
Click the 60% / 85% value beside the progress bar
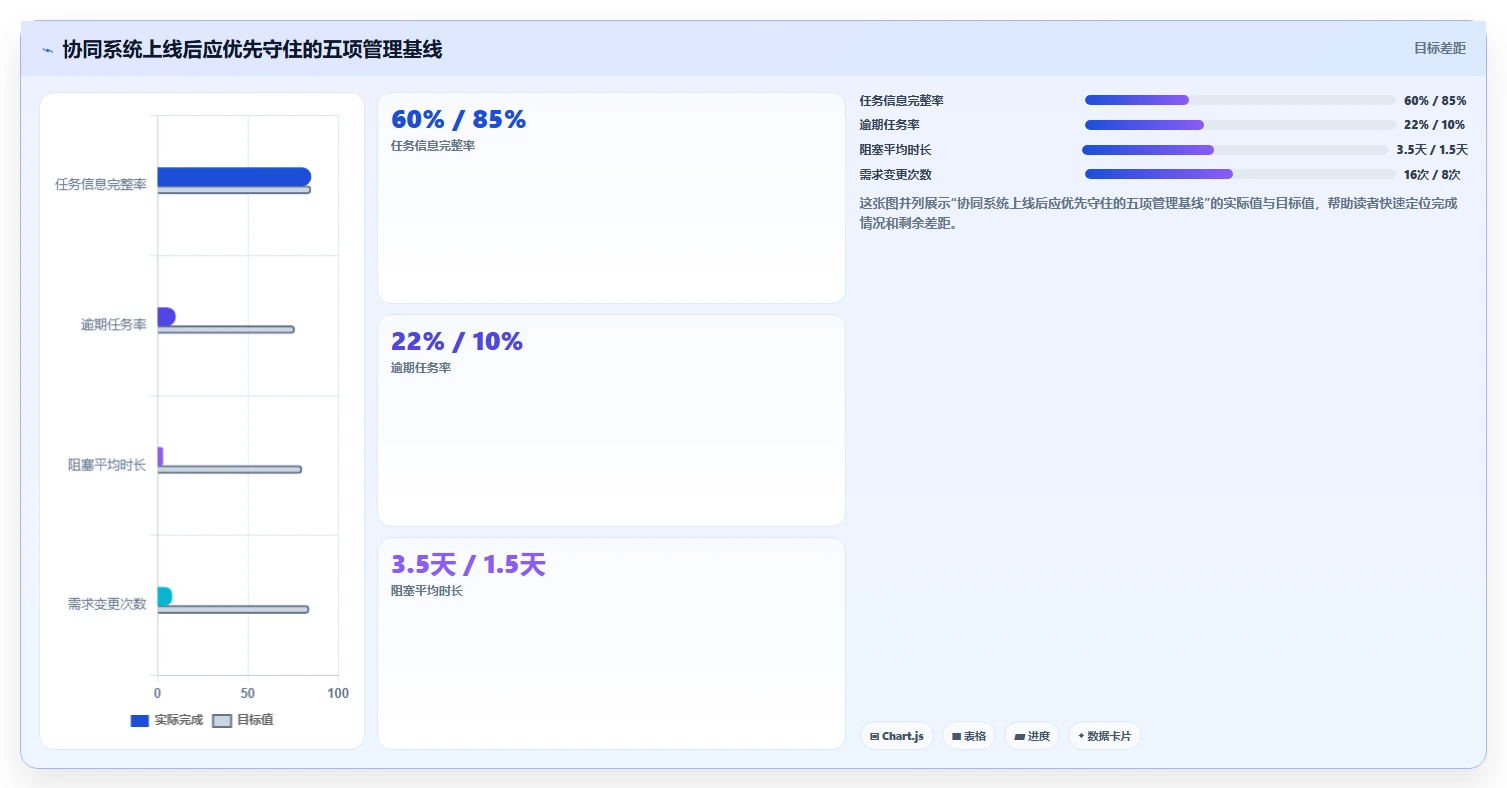point(1435,101)
